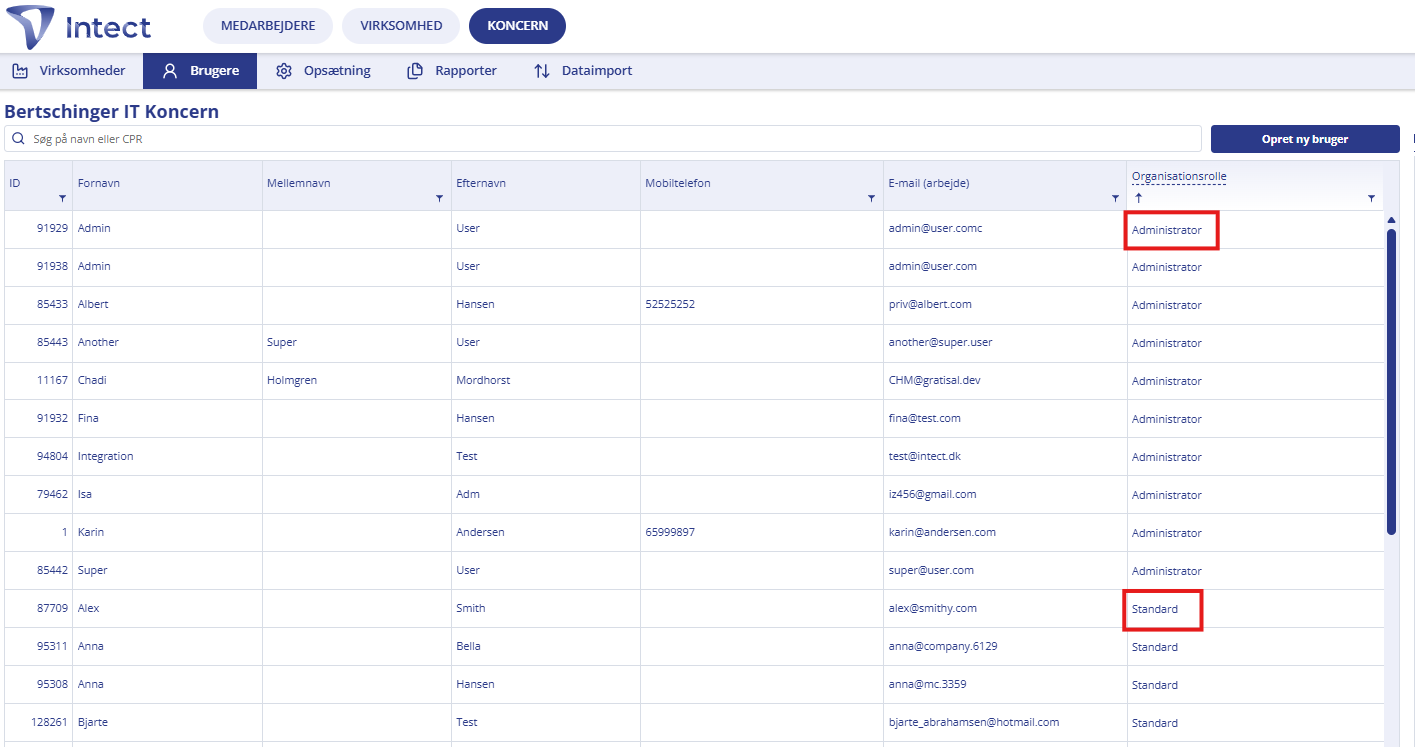
Task: Click first name Alex
Action: click(89, 608)
